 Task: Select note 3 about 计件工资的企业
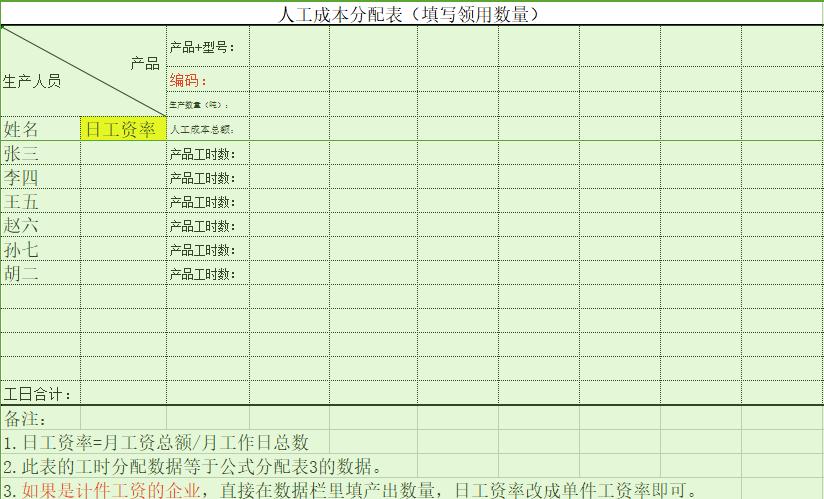pos(349,490)
